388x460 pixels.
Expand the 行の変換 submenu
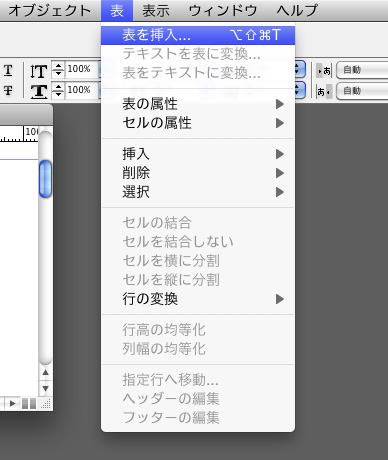198,299
